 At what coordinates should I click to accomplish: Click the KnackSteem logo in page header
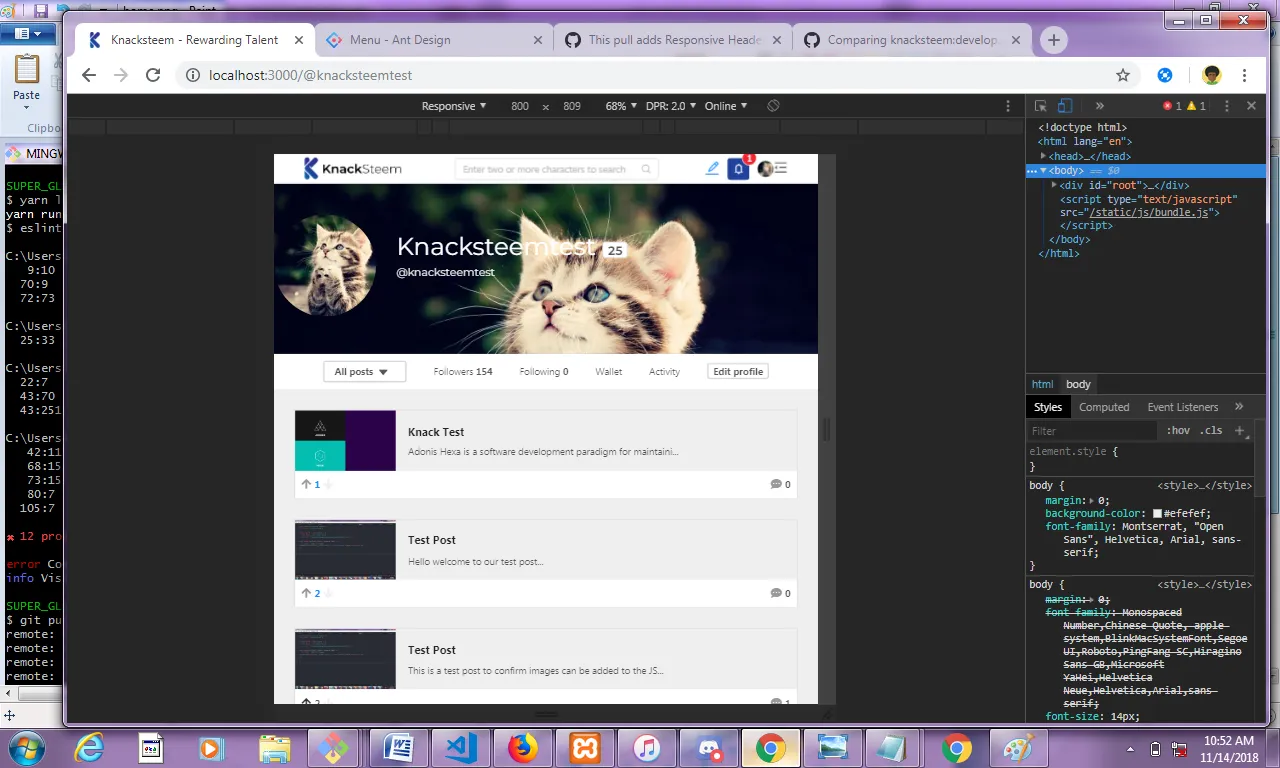[x=352, y=169]
